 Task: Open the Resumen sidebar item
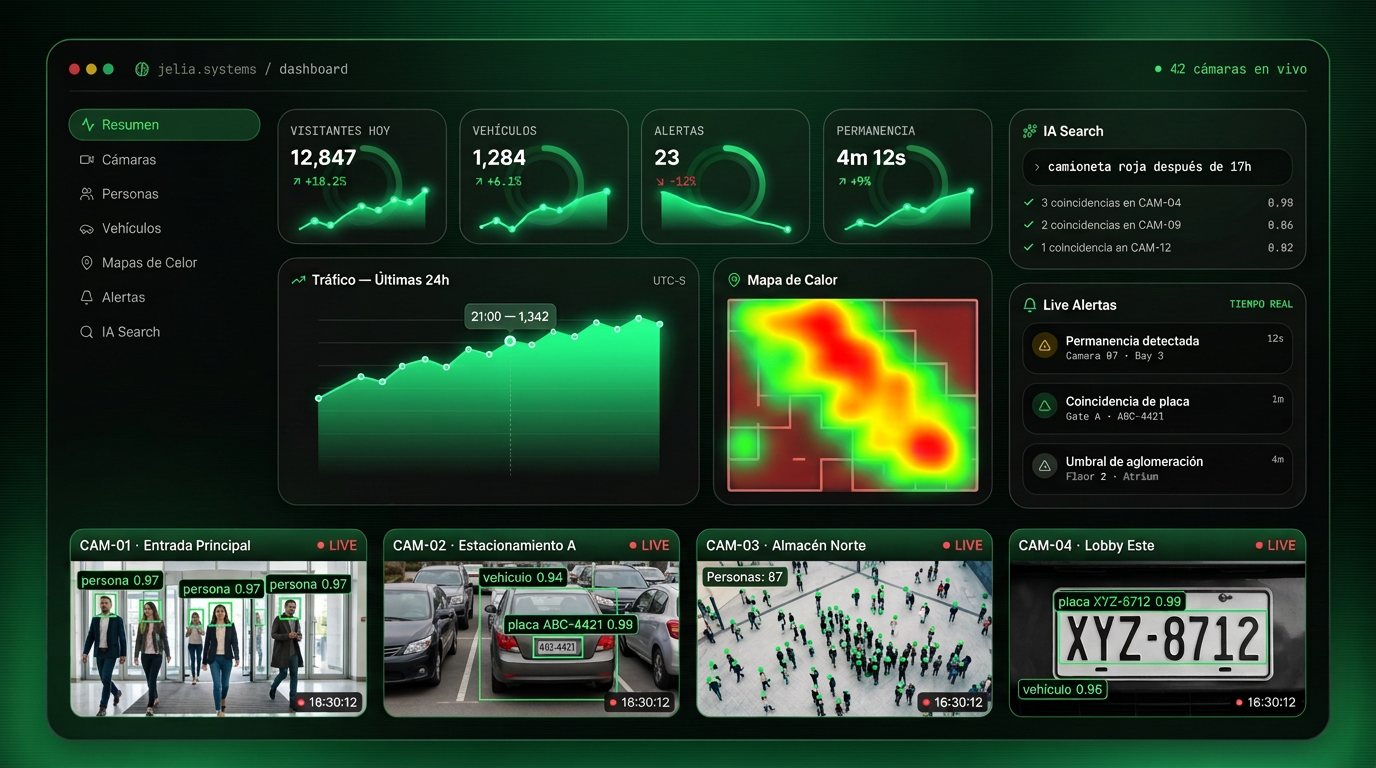[164, 125]
